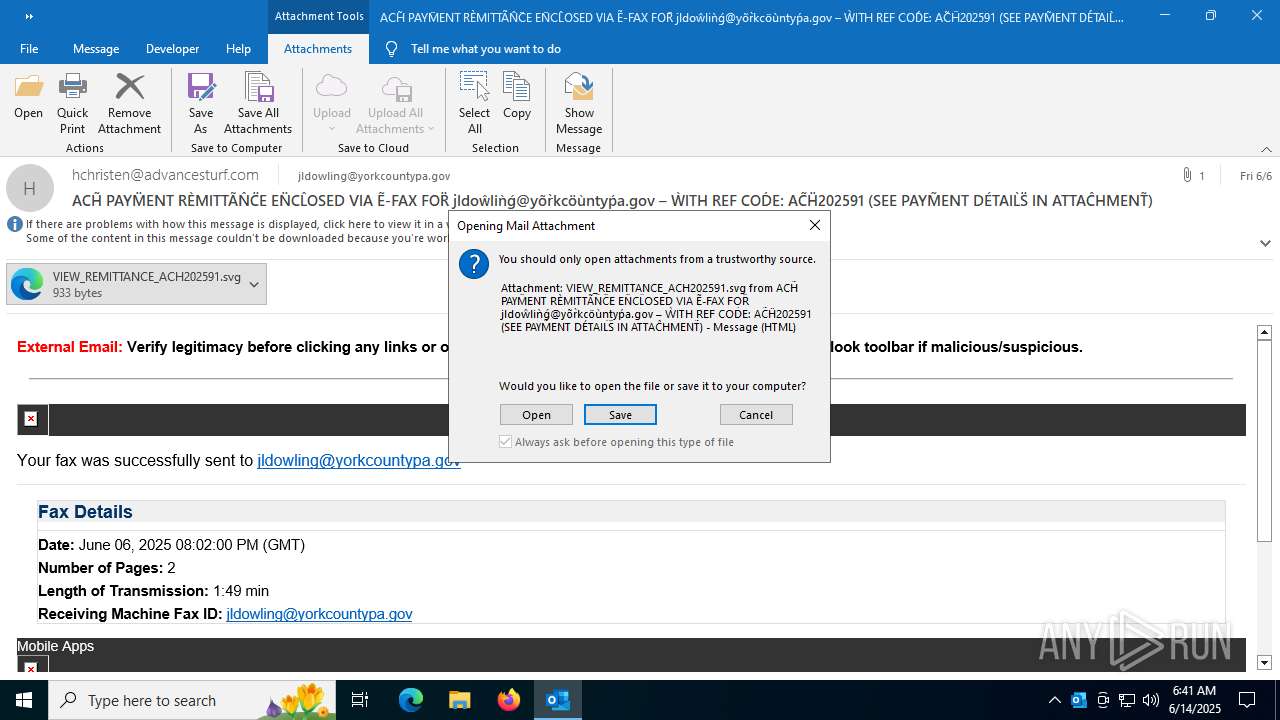
Task: Click the quick access toolbar customize arrow
Action: [x=29, y=16]
